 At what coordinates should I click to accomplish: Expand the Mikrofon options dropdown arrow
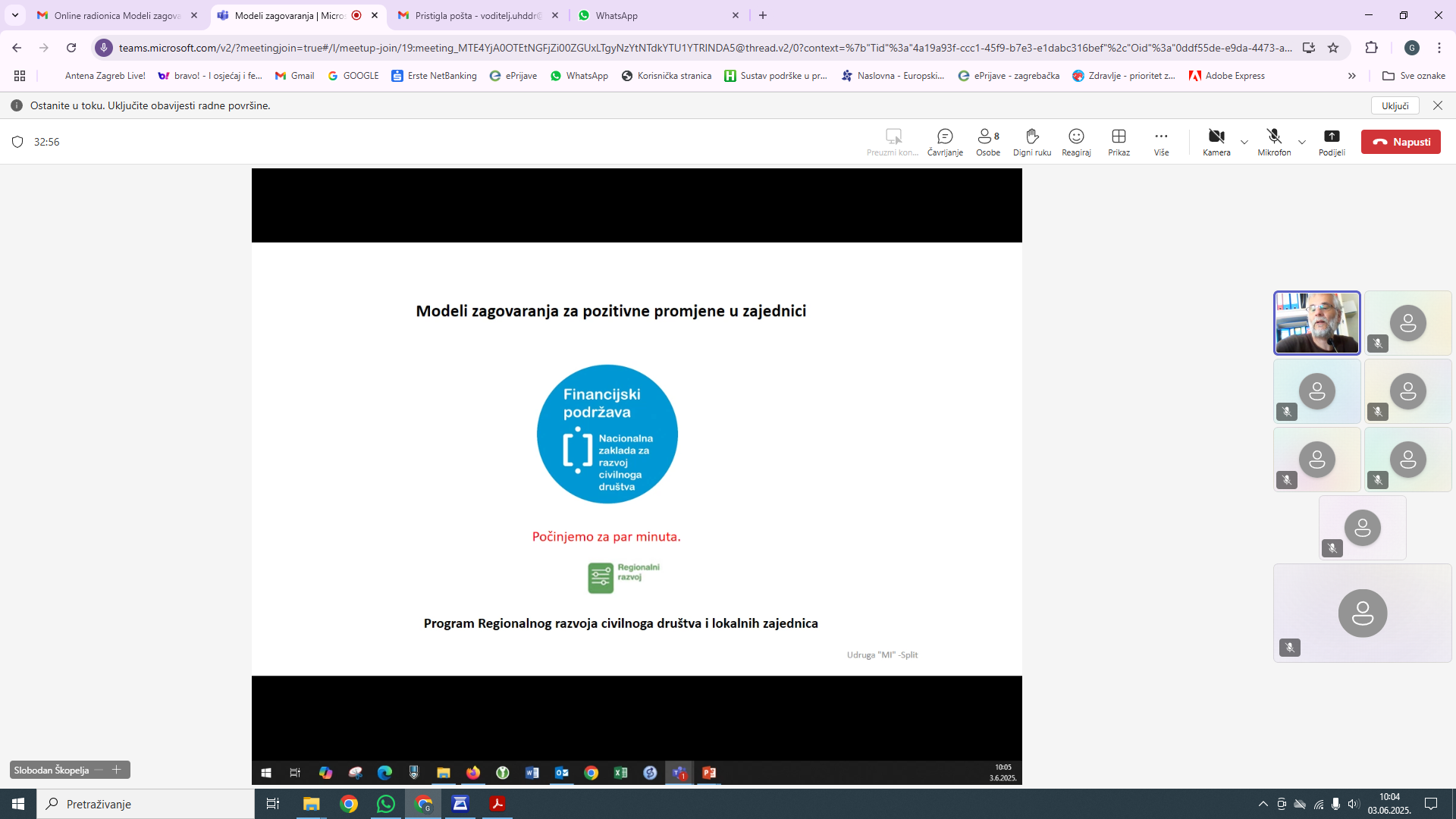pos(1302,142)
